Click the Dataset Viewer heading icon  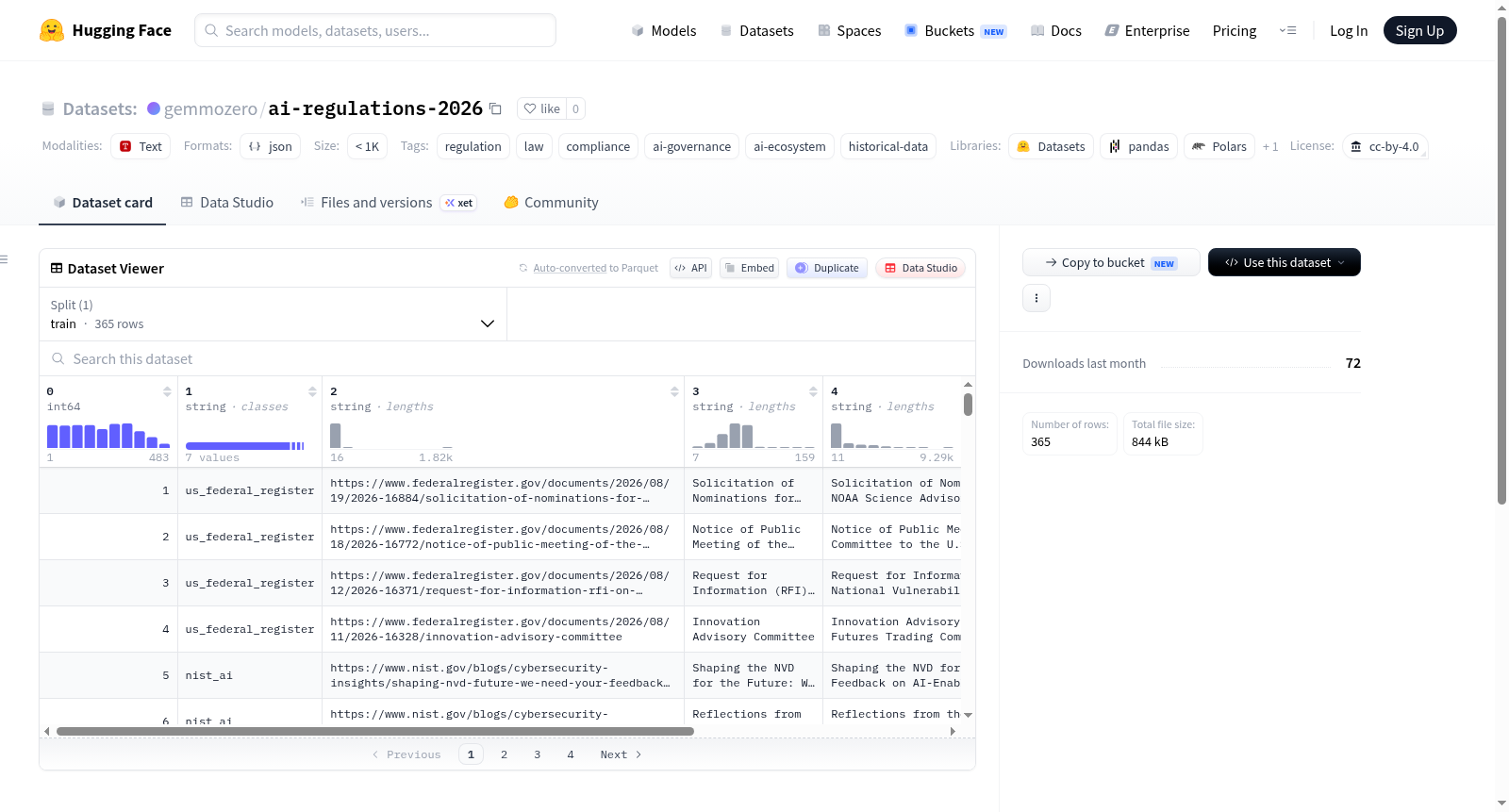tap(57, 269)
